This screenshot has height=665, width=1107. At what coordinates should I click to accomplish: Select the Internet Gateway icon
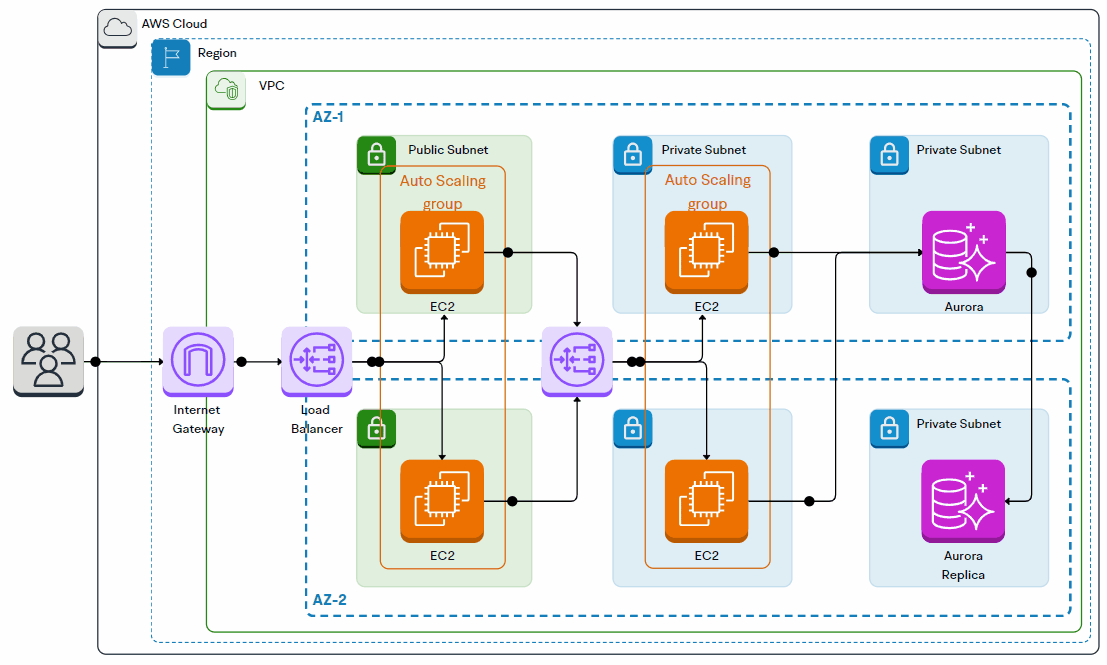(197, 361)
